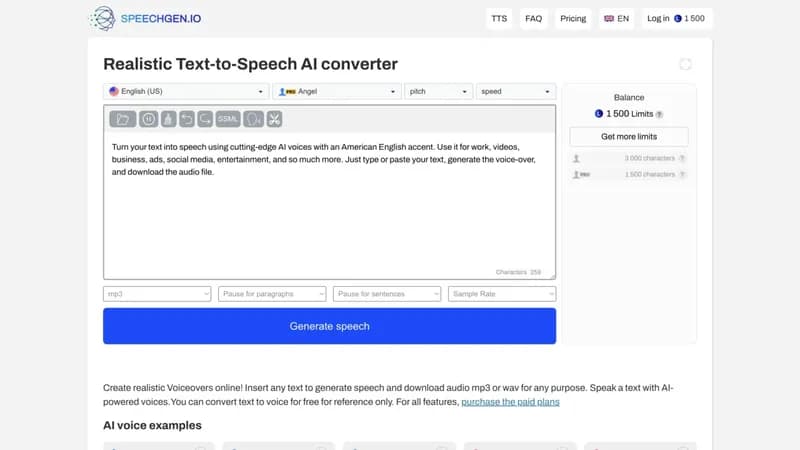Viewport: 800px width, 450px height.
Task: Open the pitch dropdown
Action: click(439, 91)
